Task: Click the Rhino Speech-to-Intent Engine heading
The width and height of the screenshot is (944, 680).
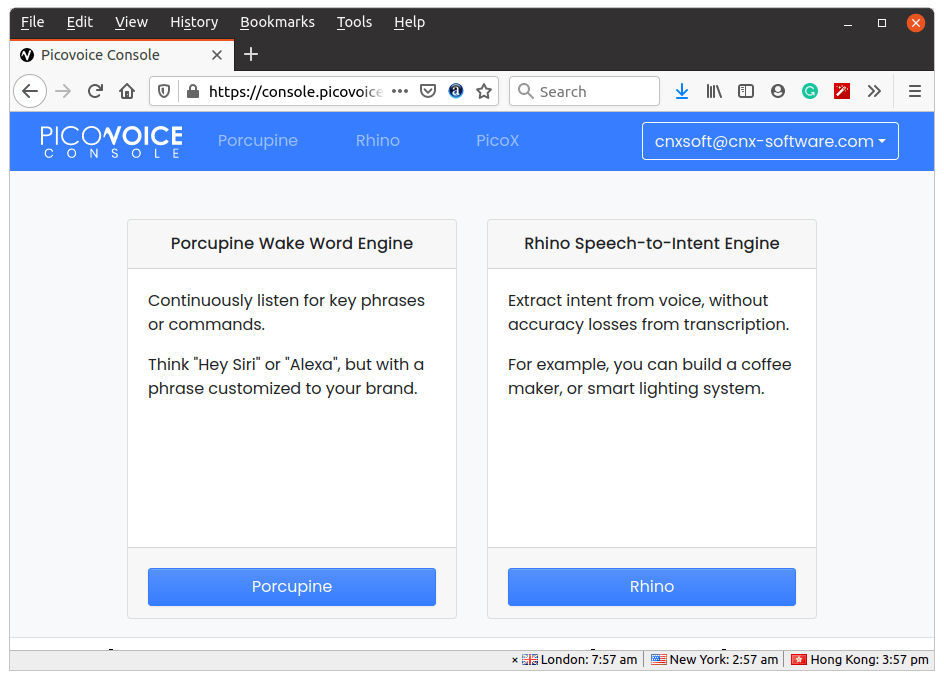Action: 651,243
